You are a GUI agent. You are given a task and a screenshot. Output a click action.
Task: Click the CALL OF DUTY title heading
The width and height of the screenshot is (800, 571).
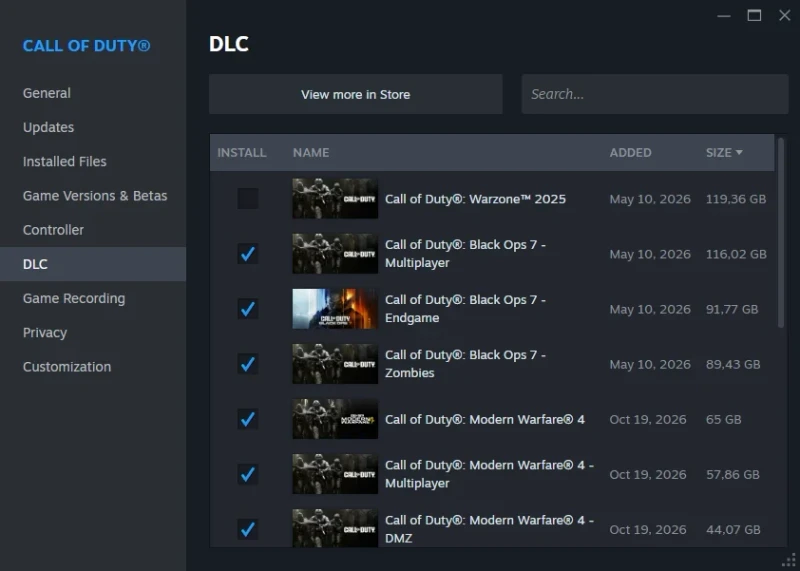pos(86,46)
